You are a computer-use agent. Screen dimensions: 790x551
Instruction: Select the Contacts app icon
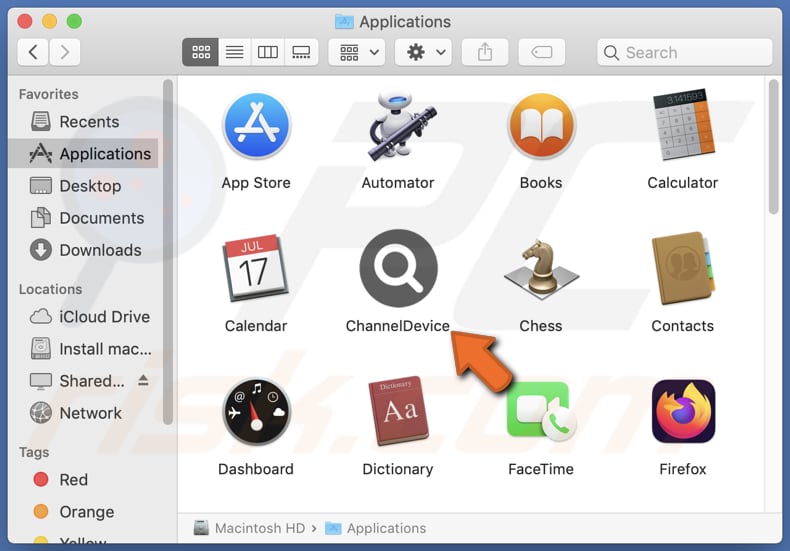pos(683,268)
